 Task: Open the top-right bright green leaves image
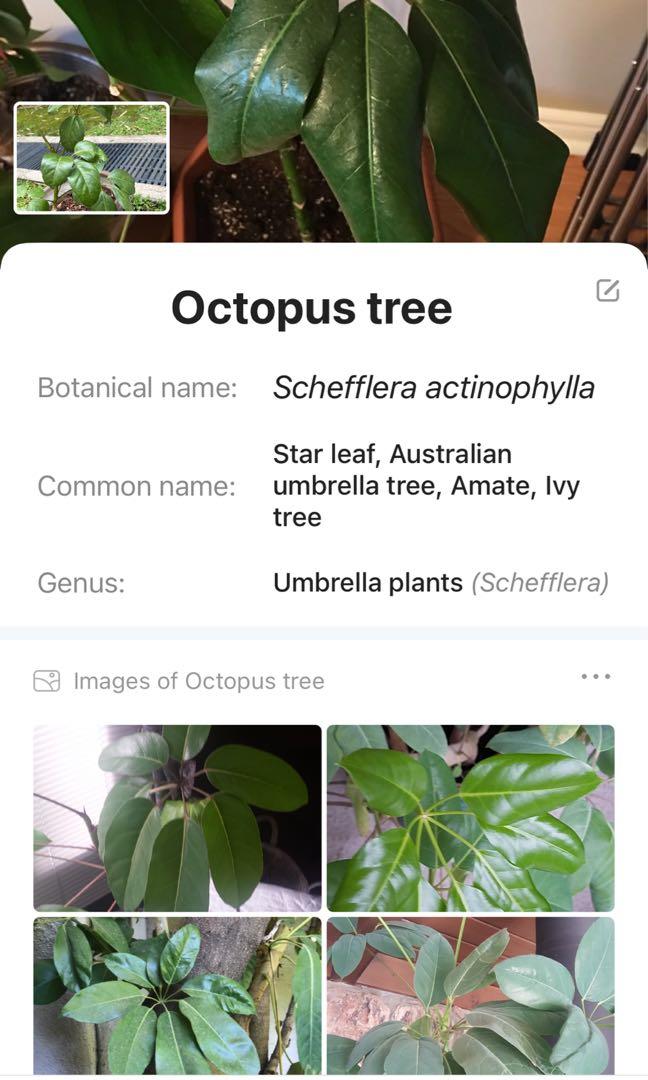pos(470,814)
